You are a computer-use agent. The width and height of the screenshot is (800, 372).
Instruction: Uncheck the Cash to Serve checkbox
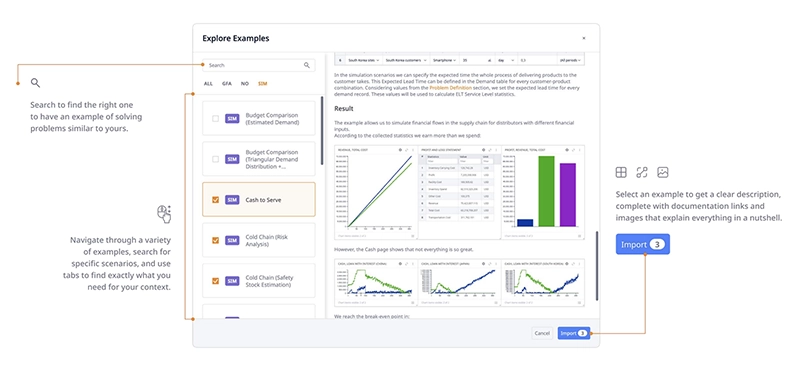click(215, 200)
